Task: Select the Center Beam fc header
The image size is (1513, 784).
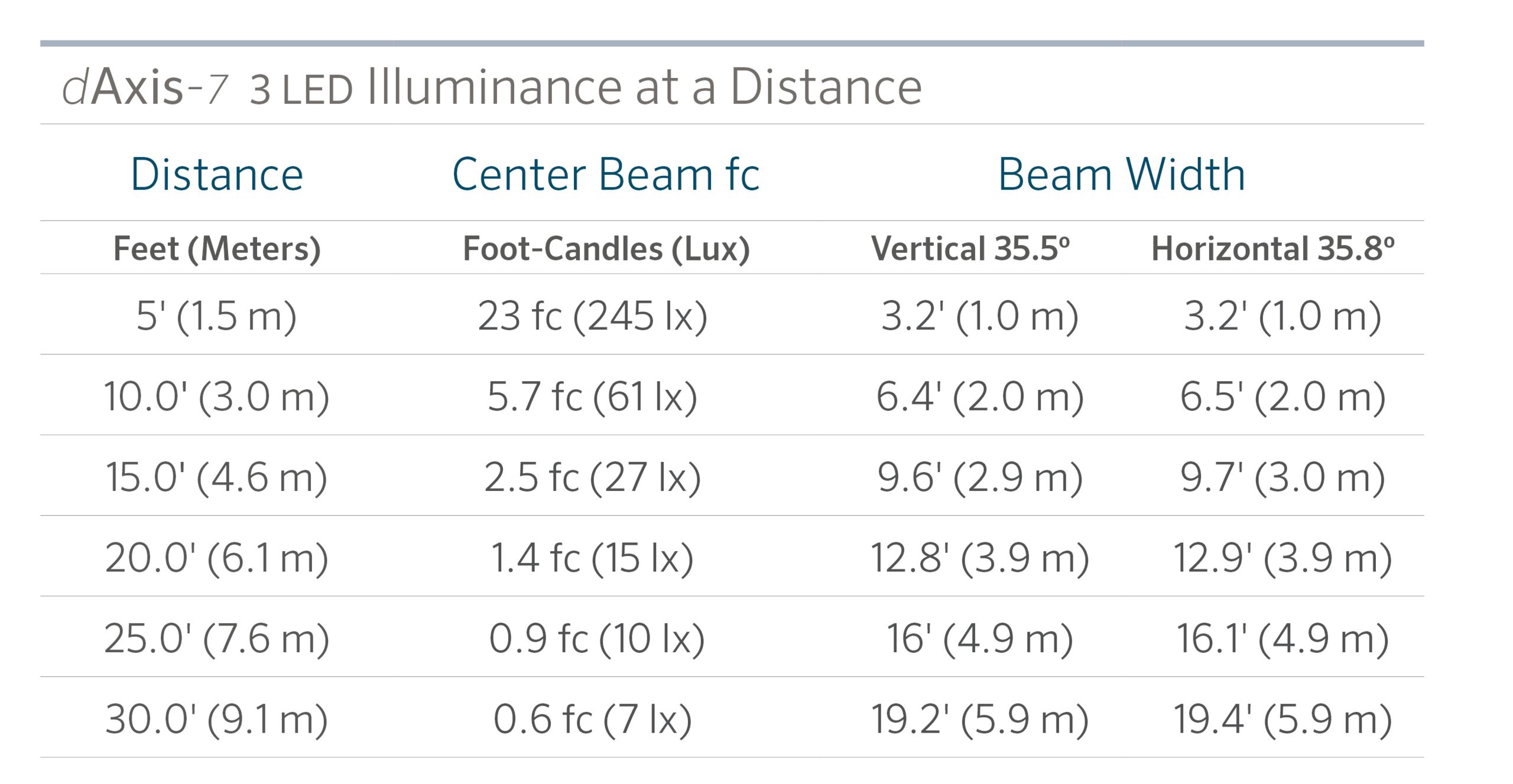Action: click(x=606, y=174)
